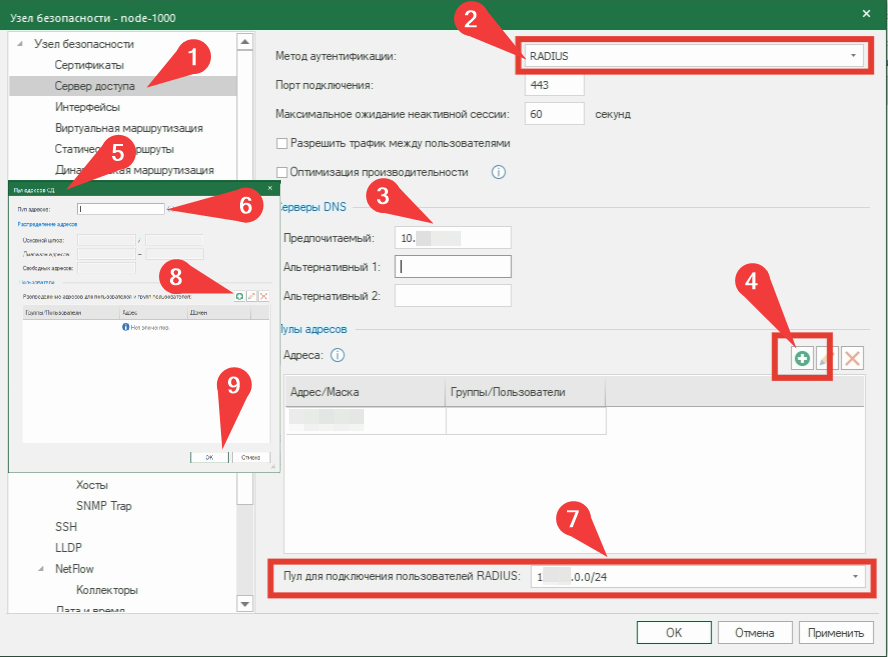Collapse the Узел безопасности tree node
This screenshot has height=657, width=888.
click(21, 44)
